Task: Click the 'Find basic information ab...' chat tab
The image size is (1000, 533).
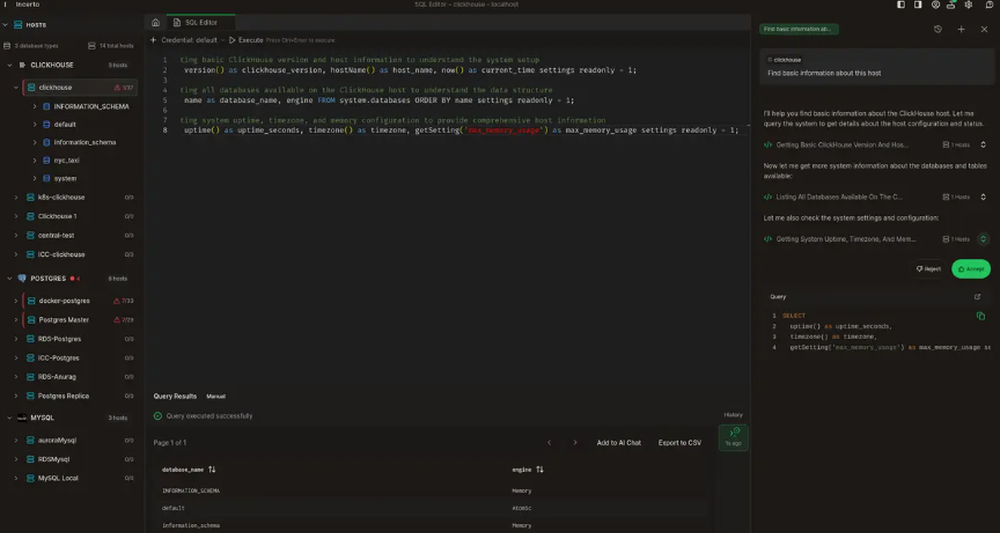Action: 798,29
